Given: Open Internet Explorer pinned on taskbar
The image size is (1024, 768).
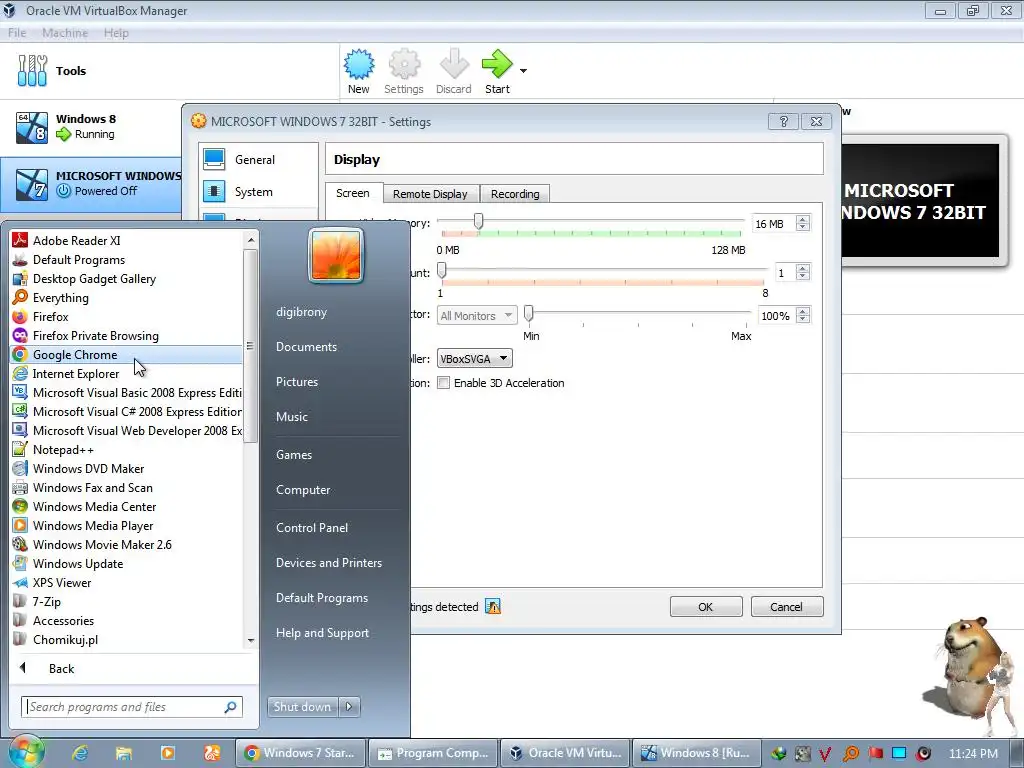Looking at the screenshot, I should 80,753.
